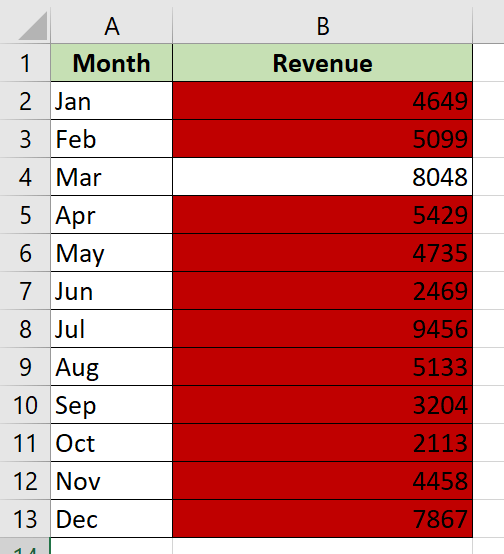The width and height of the screenshot is (504, 554).
Task: Click revenue value 4649
Action: [x=322, y=101]
